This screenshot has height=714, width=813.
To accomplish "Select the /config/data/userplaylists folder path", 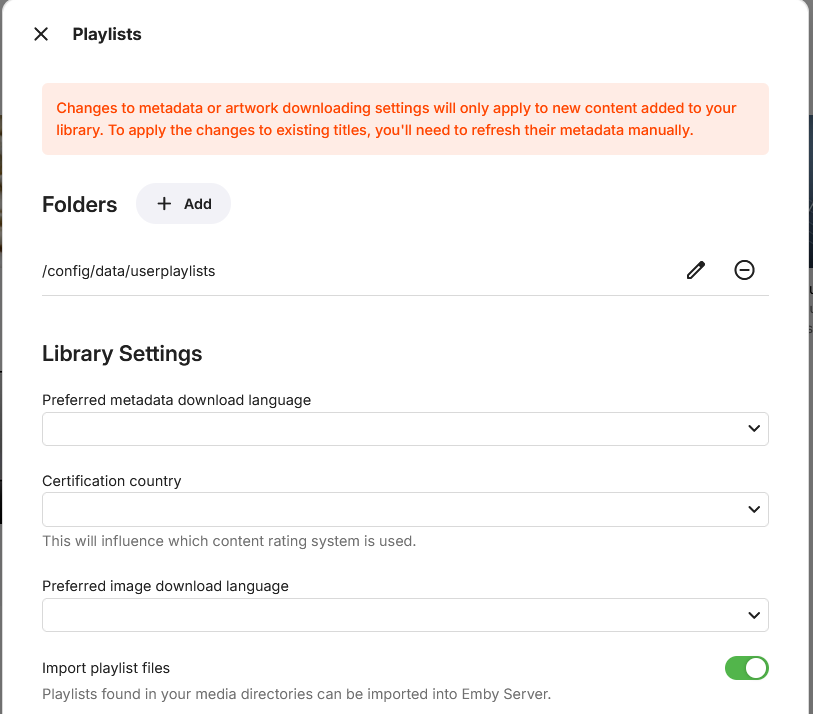I will tap(129, 271).
